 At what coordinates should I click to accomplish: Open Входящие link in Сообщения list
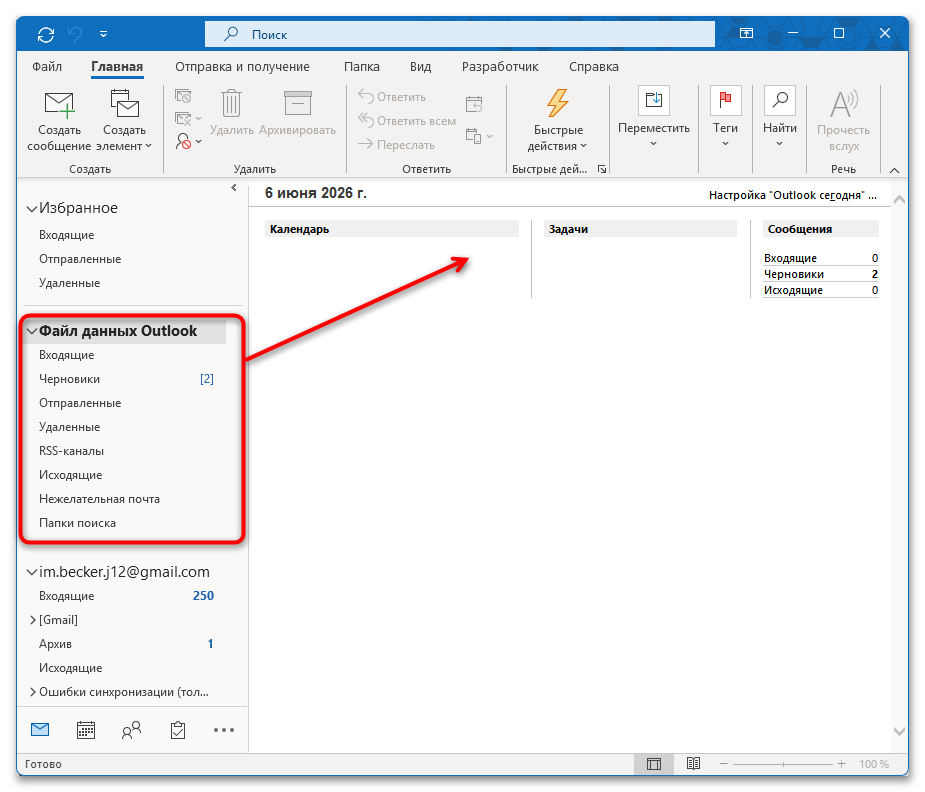(x=790, y=258)
